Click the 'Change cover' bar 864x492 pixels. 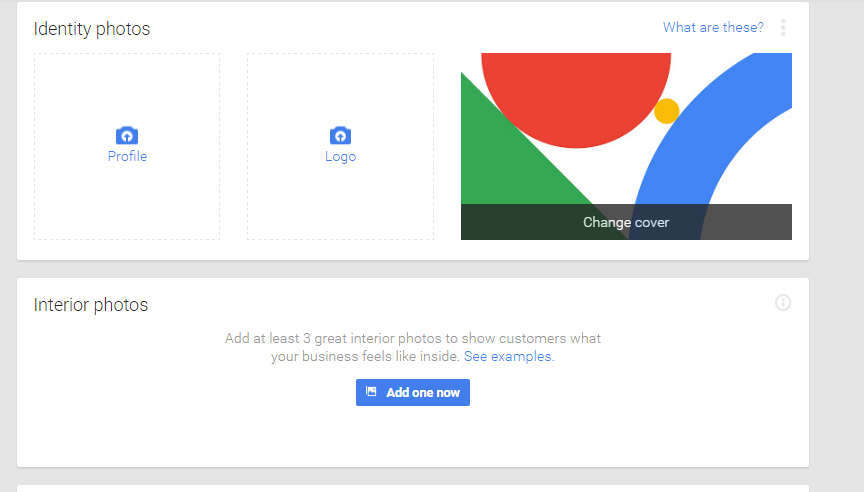click(x=626, y=222)
